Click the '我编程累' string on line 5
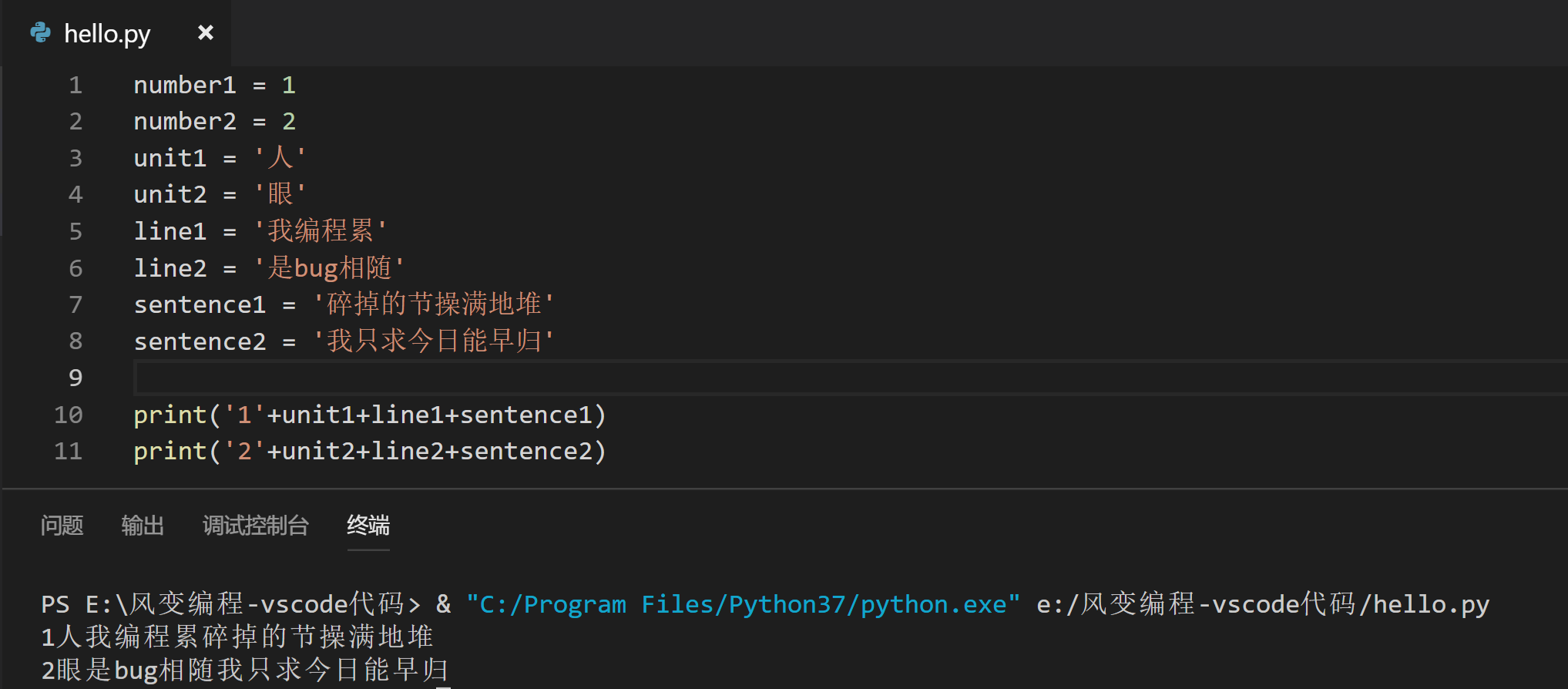1568x689 pixels. coord(321,231)
